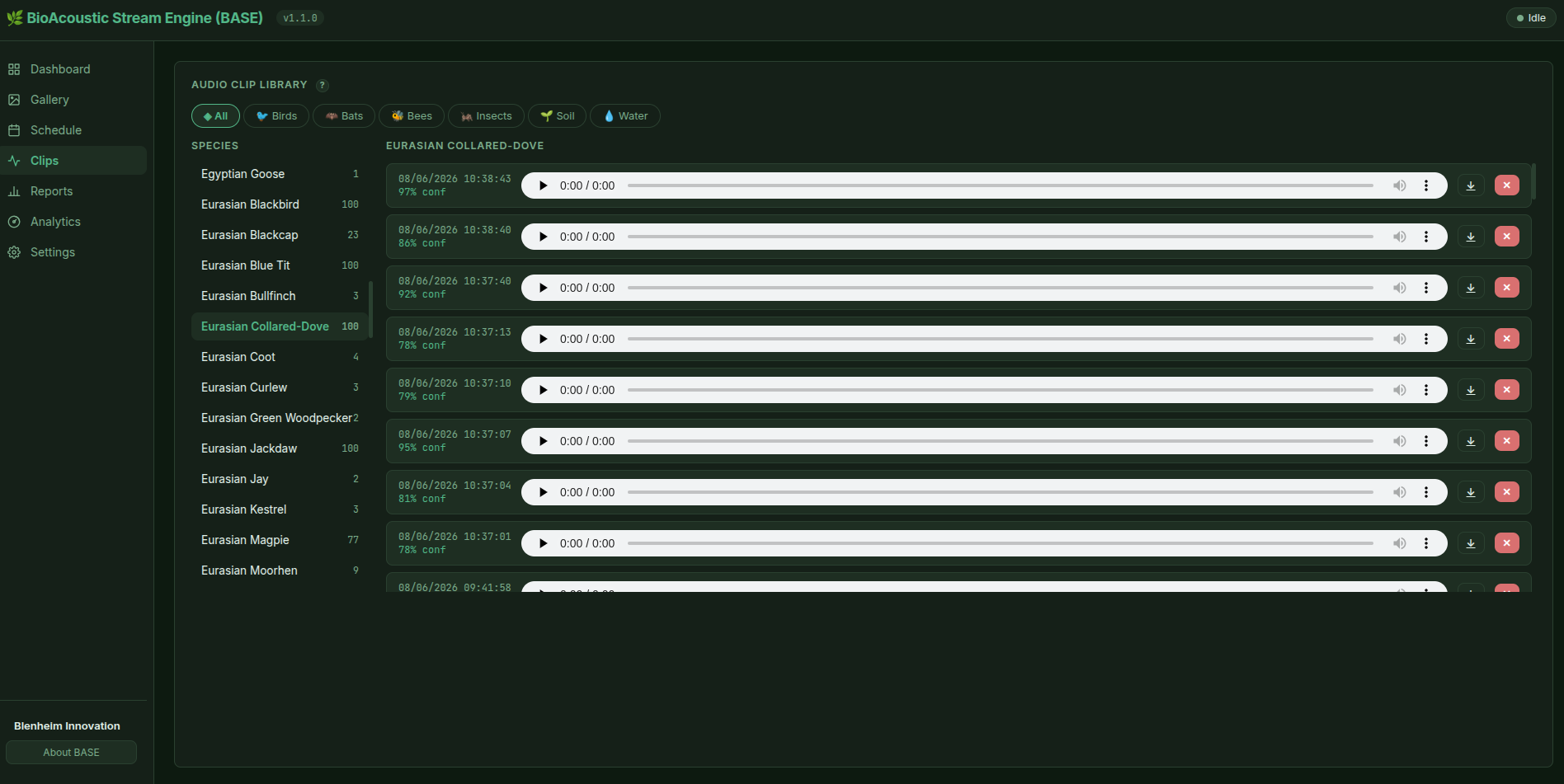This screenshot has height=784, width=1564.
Task: Play the 10:38:43 dove clip
Action: tap(543, 185)
